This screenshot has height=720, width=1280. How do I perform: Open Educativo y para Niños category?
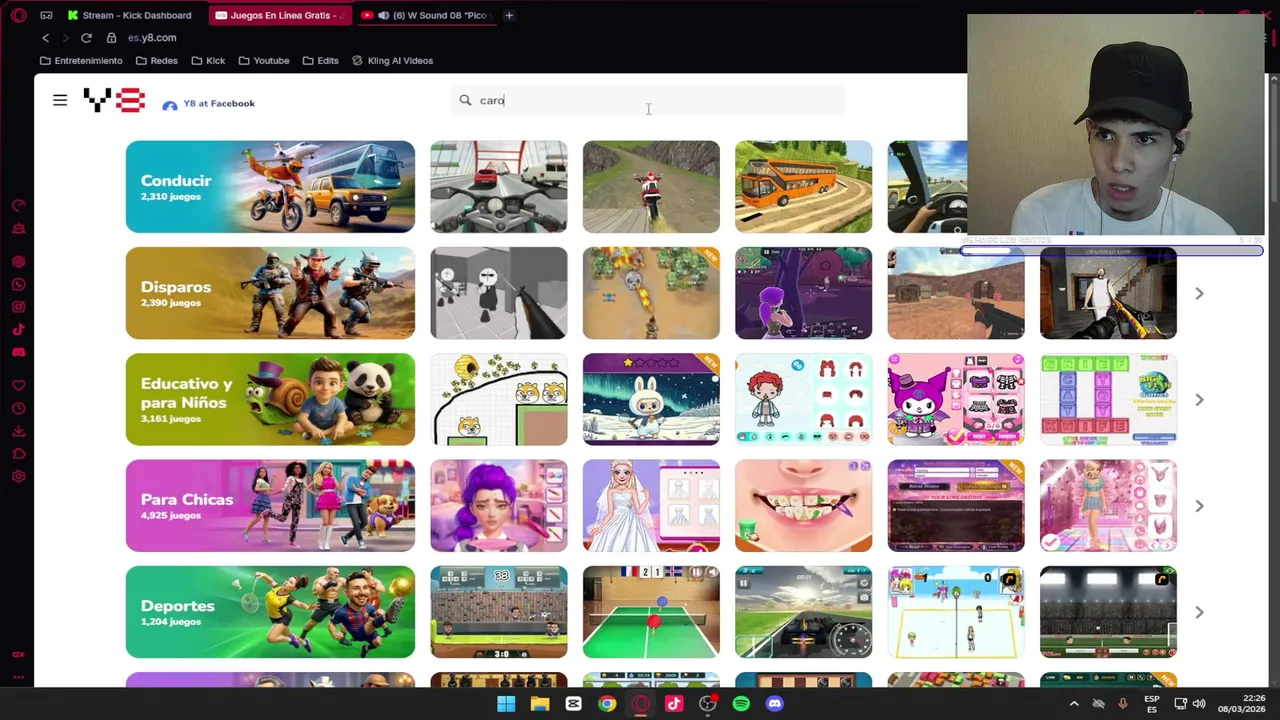[270, 400]
